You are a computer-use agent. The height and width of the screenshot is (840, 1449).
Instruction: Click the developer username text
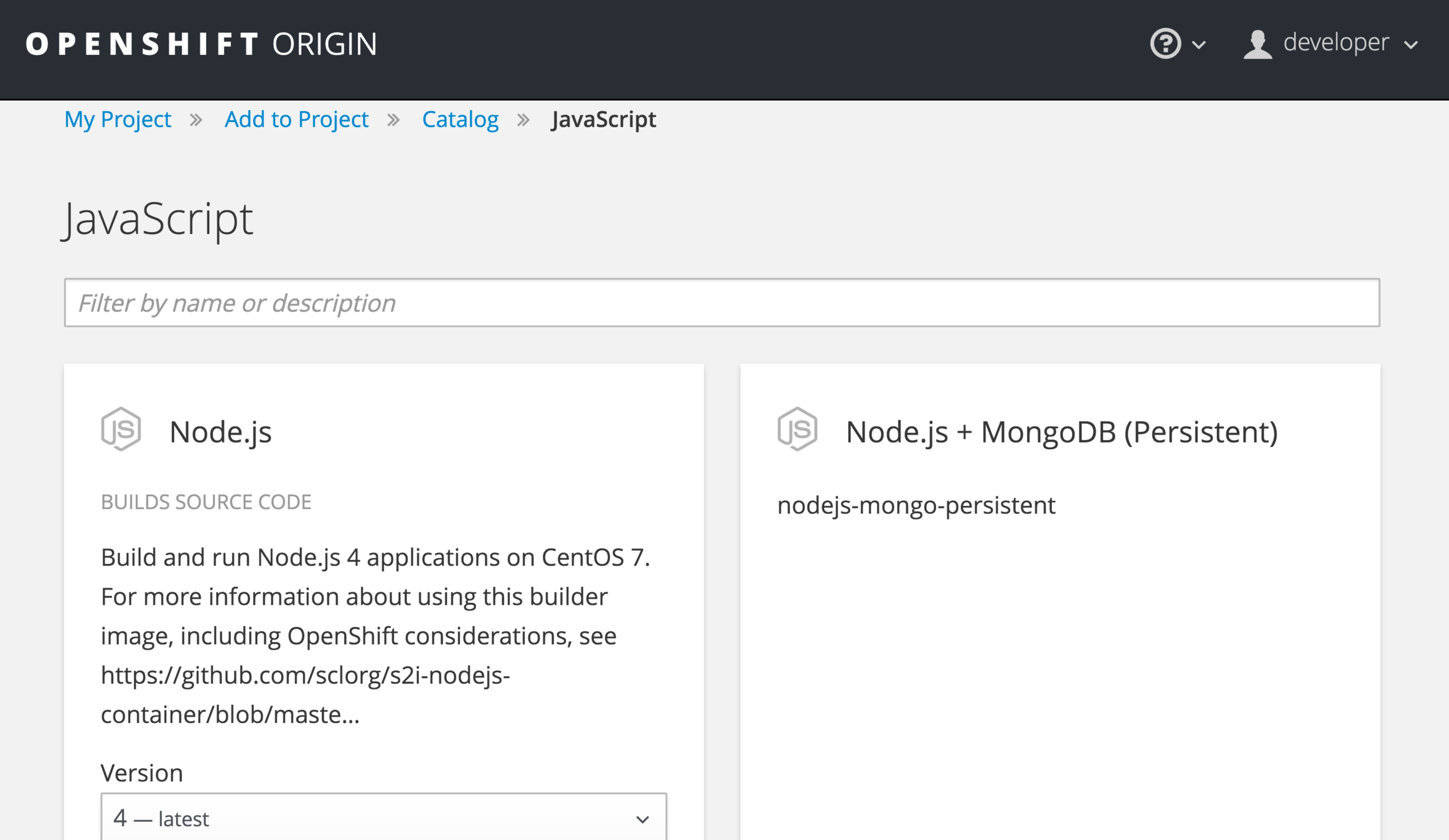point(1336,42)
